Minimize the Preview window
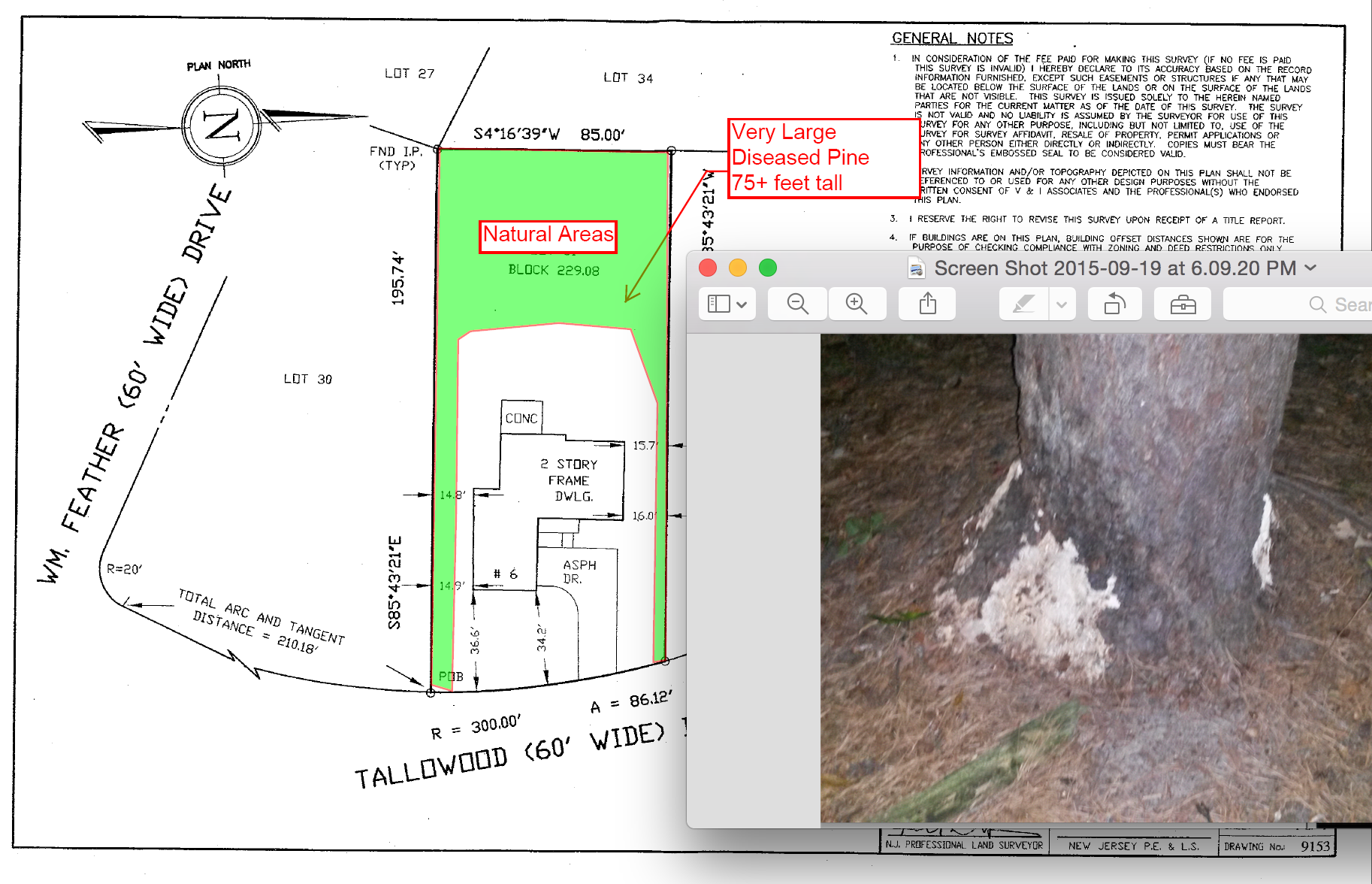This screenshot has height=884, width=1372. coord(738,268)
